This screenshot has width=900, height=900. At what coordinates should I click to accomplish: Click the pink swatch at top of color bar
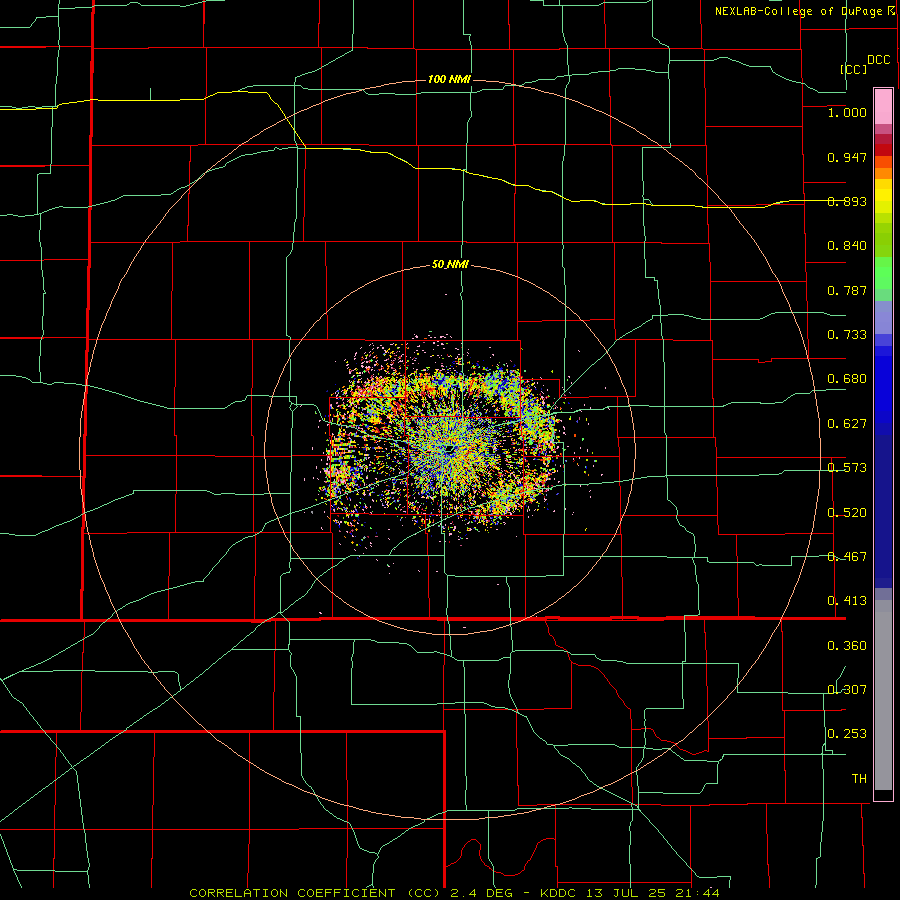click(883, 107)
